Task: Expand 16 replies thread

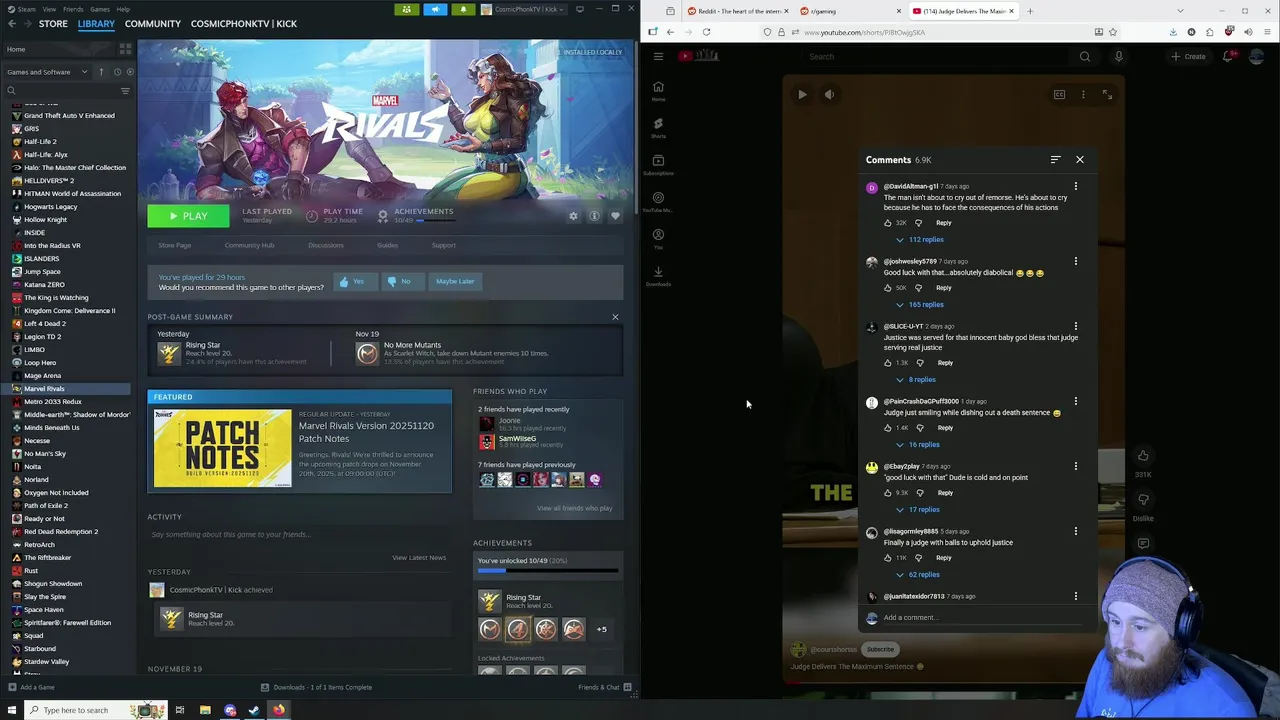Action: 918,445
